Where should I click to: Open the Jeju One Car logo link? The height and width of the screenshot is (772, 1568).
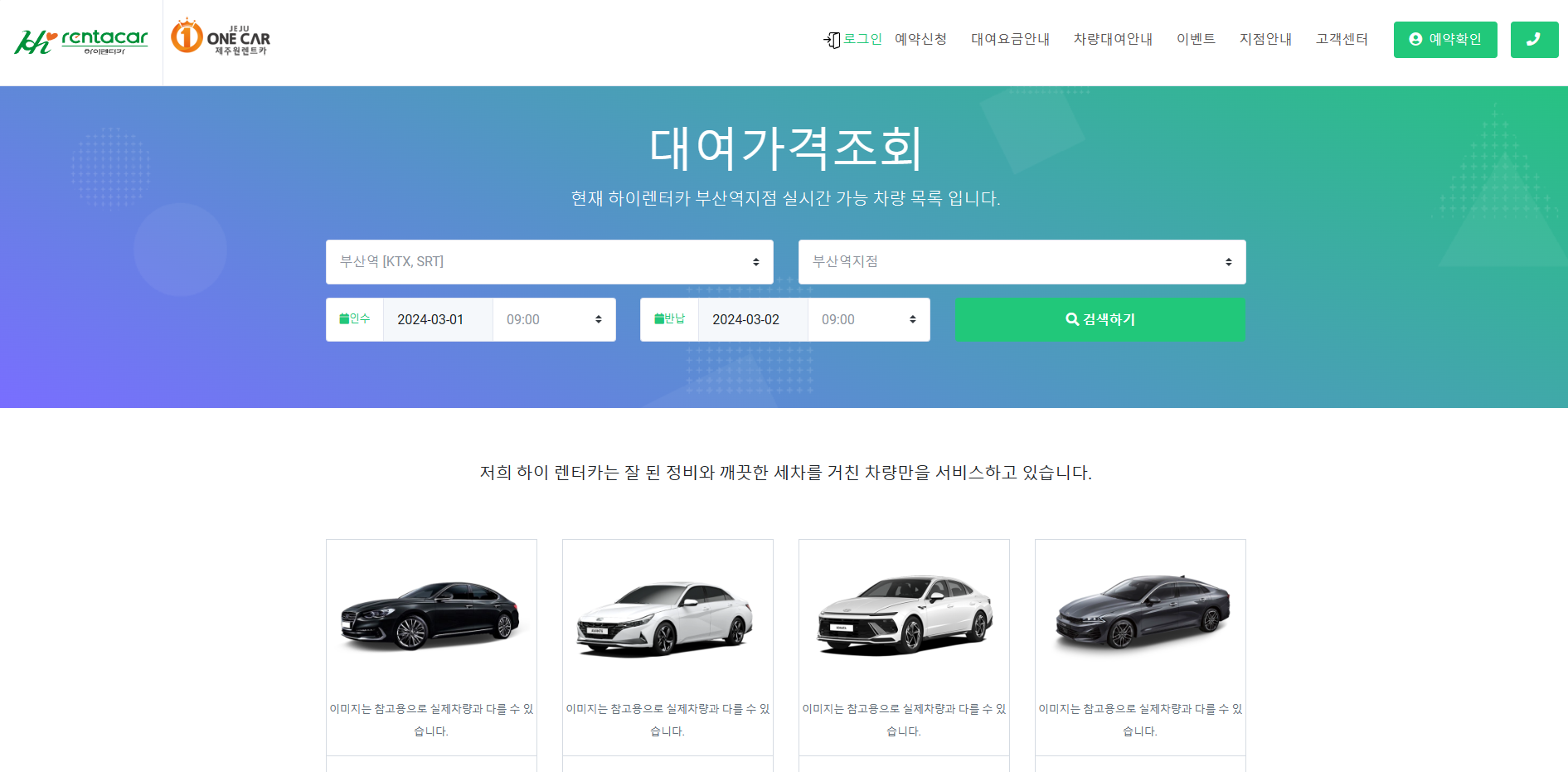221,37
